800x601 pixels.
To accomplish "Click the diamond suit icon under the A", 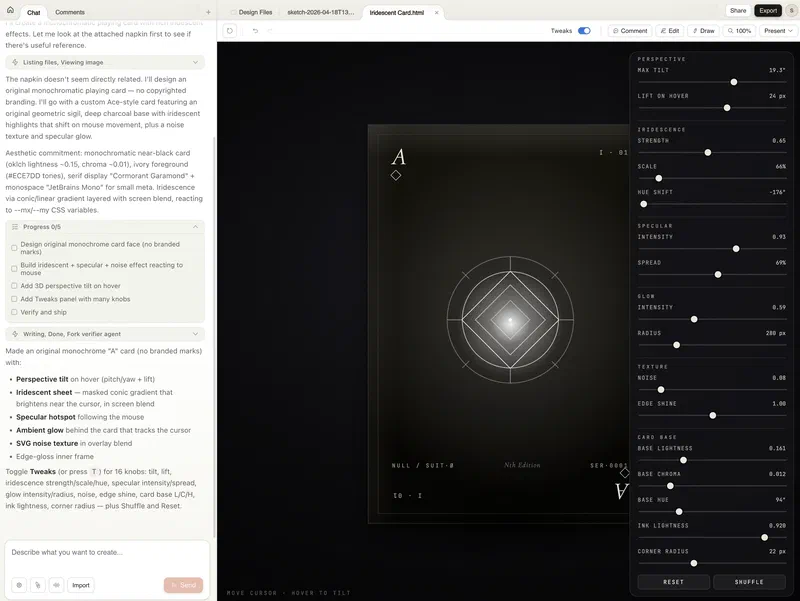I will (x=396, y=176).
